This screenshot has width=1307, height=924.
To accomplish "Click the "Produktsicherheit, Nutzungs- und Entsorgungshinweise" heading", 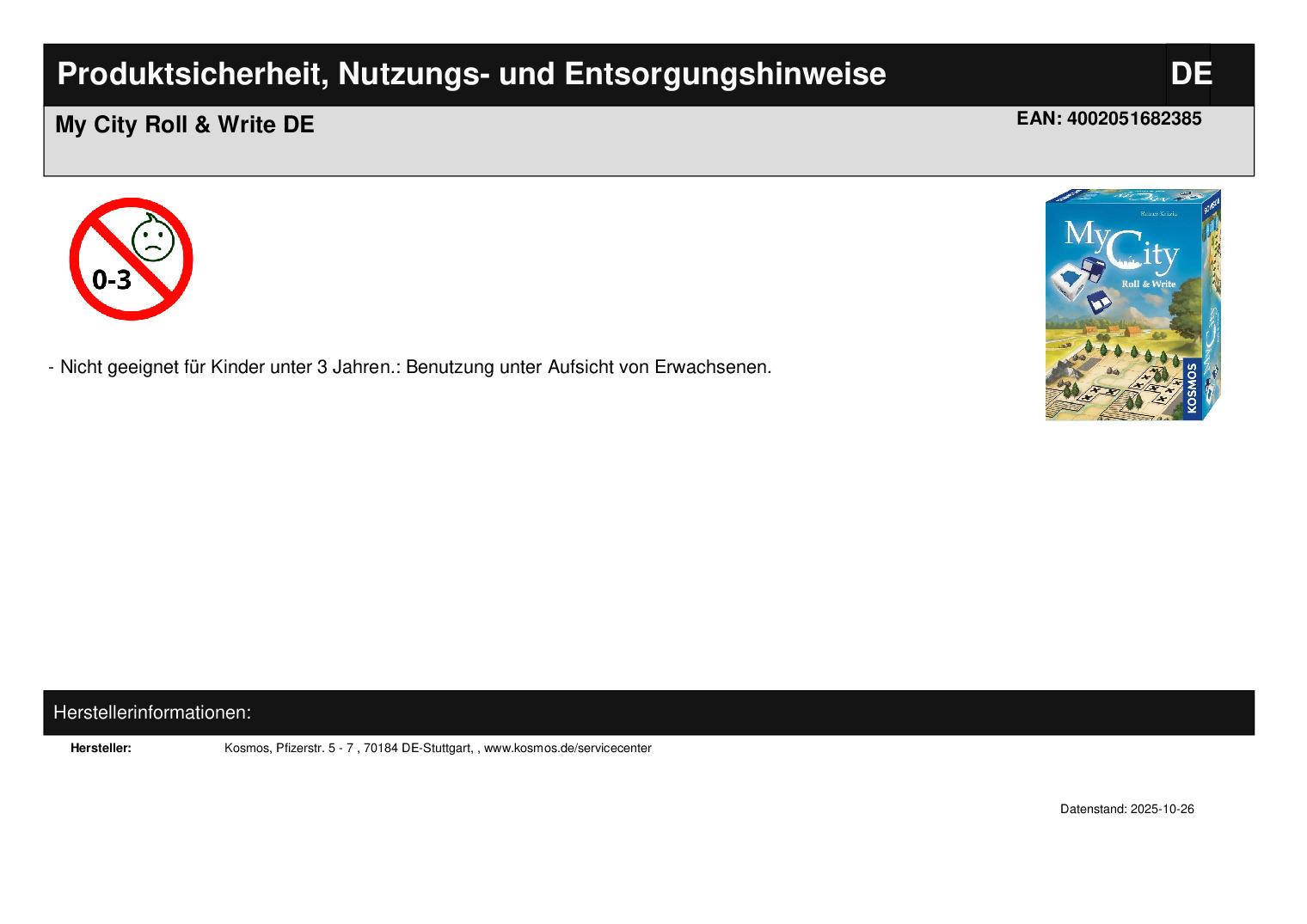I will (471, 75).
